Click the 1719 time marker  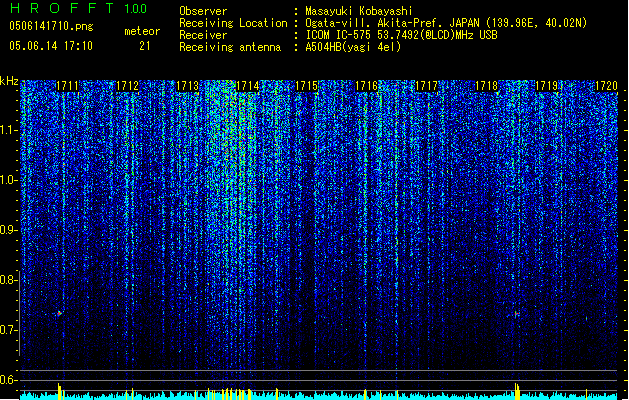(x=547, y=86)
